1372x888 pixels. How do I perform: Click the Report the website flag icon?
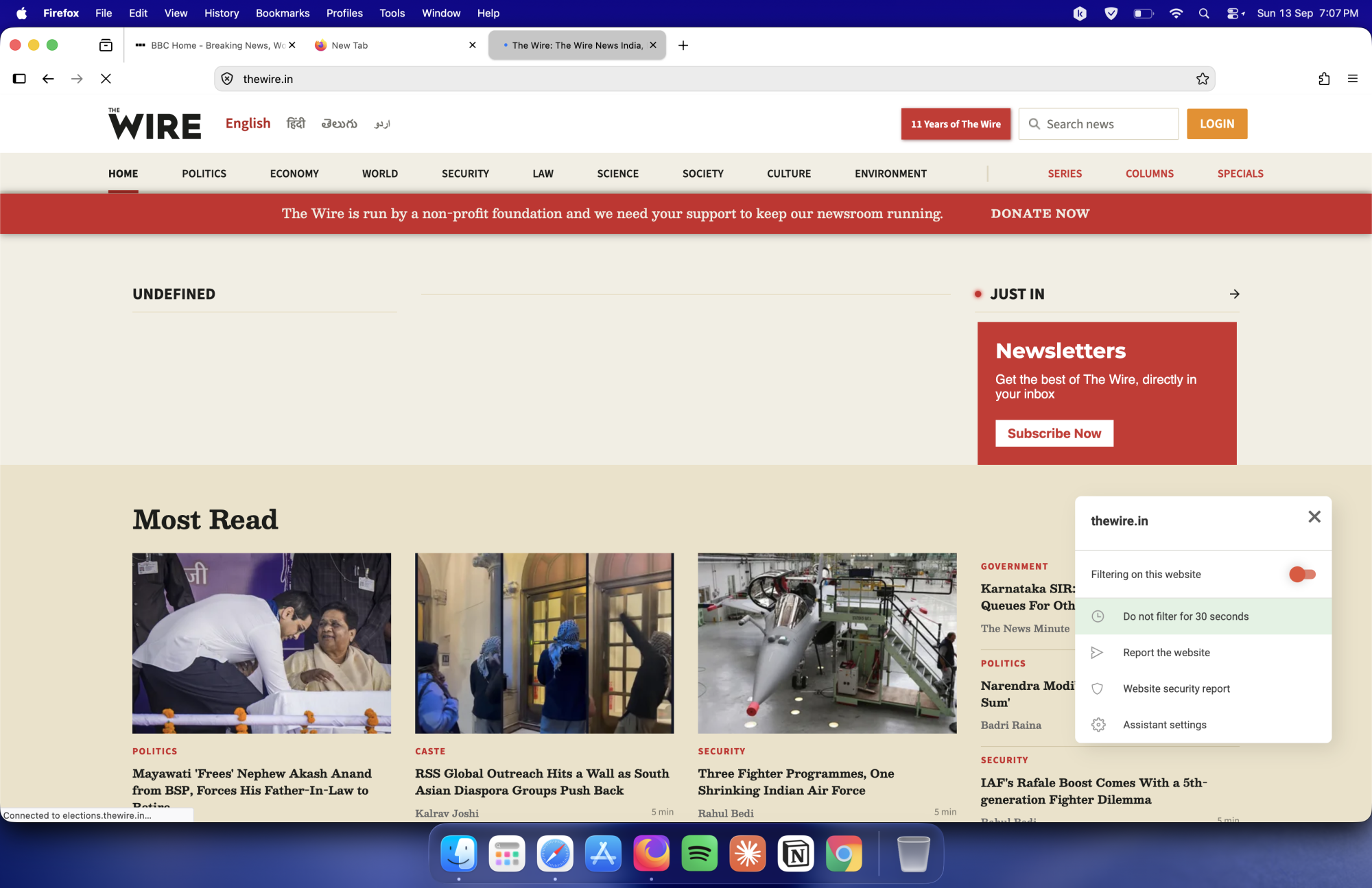point(1098,653)
